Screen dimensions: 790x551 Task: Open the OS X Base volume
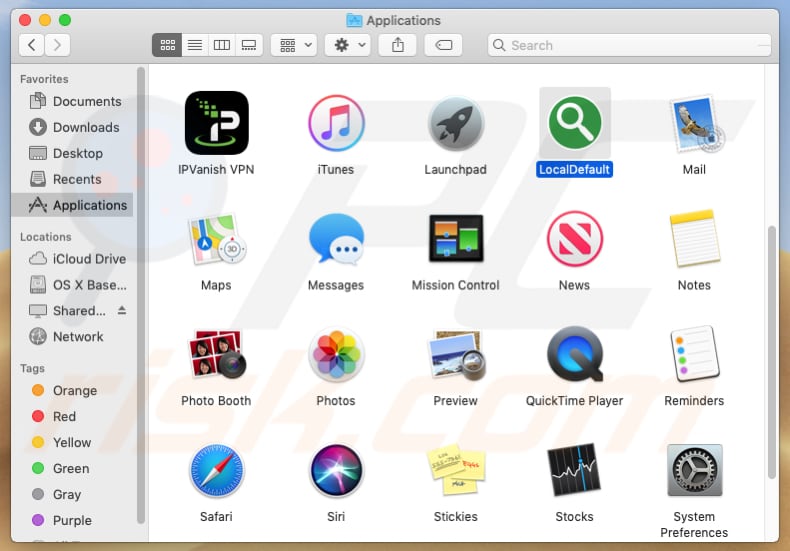(73, 285)
